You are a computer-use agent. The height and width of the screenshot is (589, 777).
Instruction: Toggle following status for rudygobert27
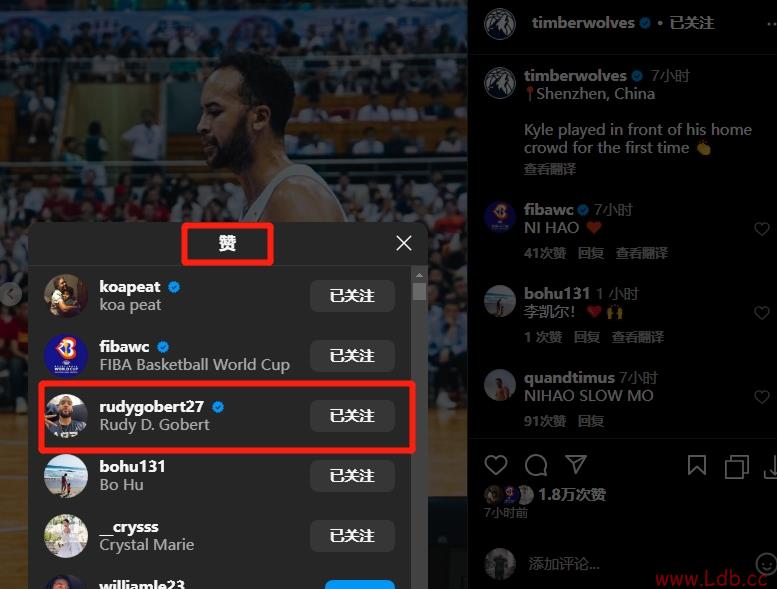pos(352,416)
